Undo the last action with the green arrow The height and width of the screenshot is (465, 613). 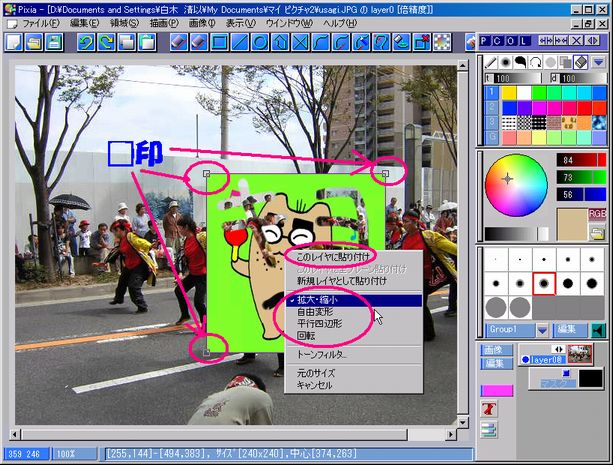coord(86,42)
